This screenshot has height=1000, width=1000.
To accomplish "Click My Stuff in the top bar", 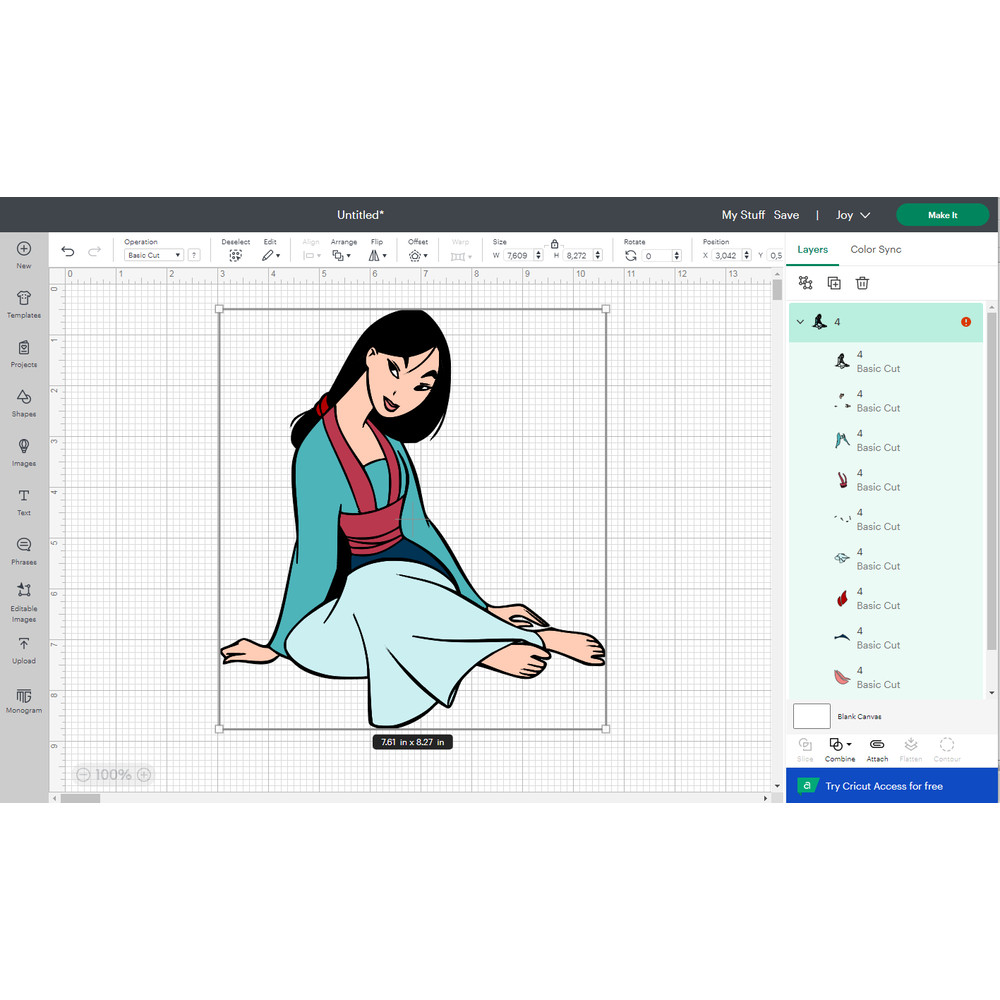I will click(742, 214).
